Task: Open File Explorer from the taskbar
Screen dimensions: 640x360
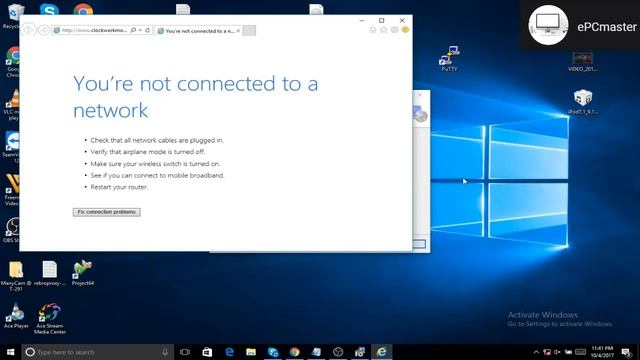Action: (251, 352)
